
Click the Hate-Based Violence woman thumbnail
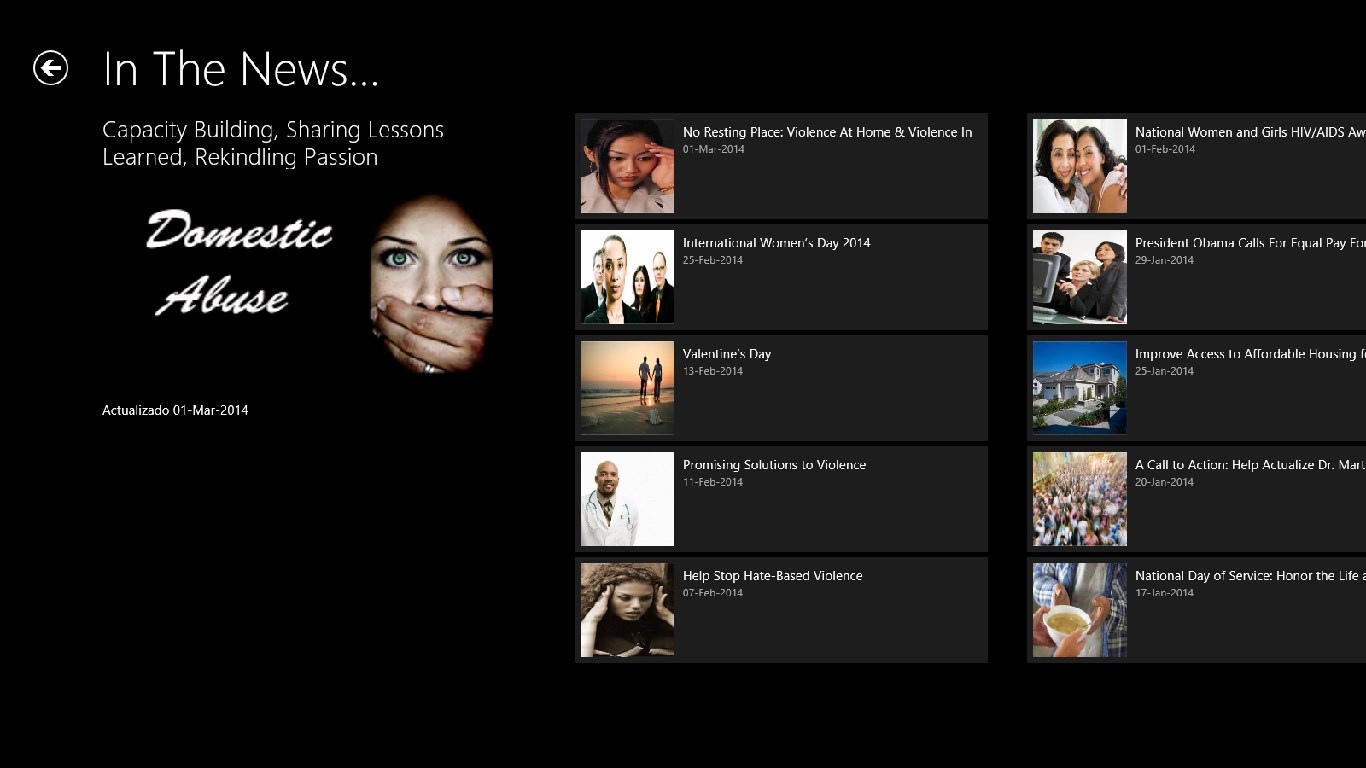point(627,610)
